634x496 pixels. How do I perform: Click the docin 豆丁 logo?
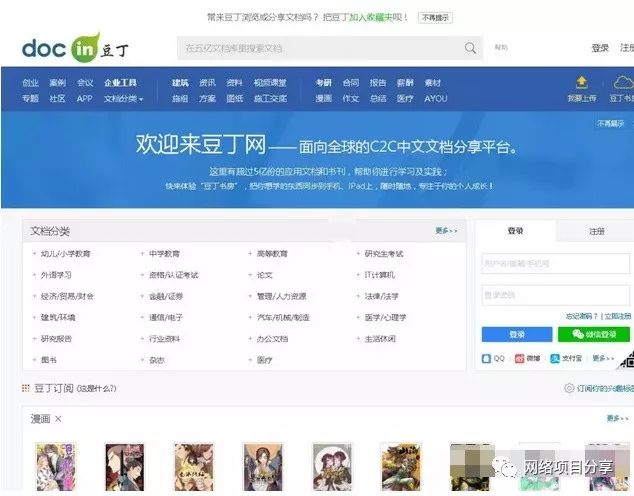75,48
